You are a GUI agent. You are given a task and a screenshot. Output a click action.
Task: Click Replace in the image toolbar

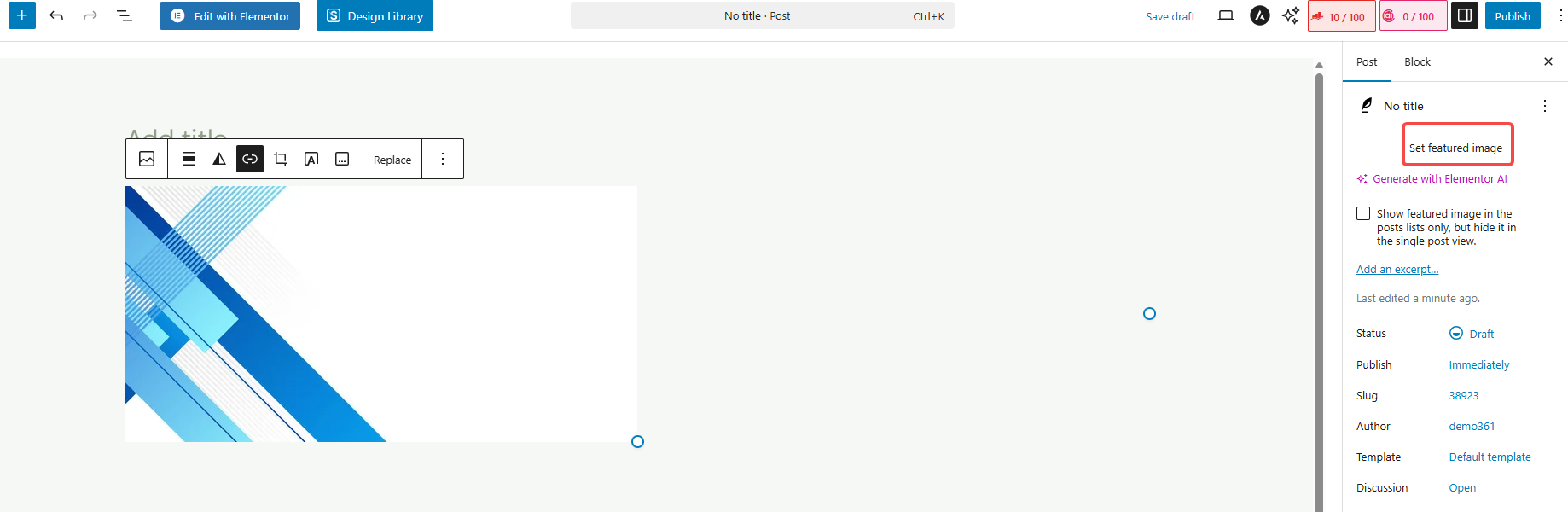pyautogui.click(x=392, y=160)
